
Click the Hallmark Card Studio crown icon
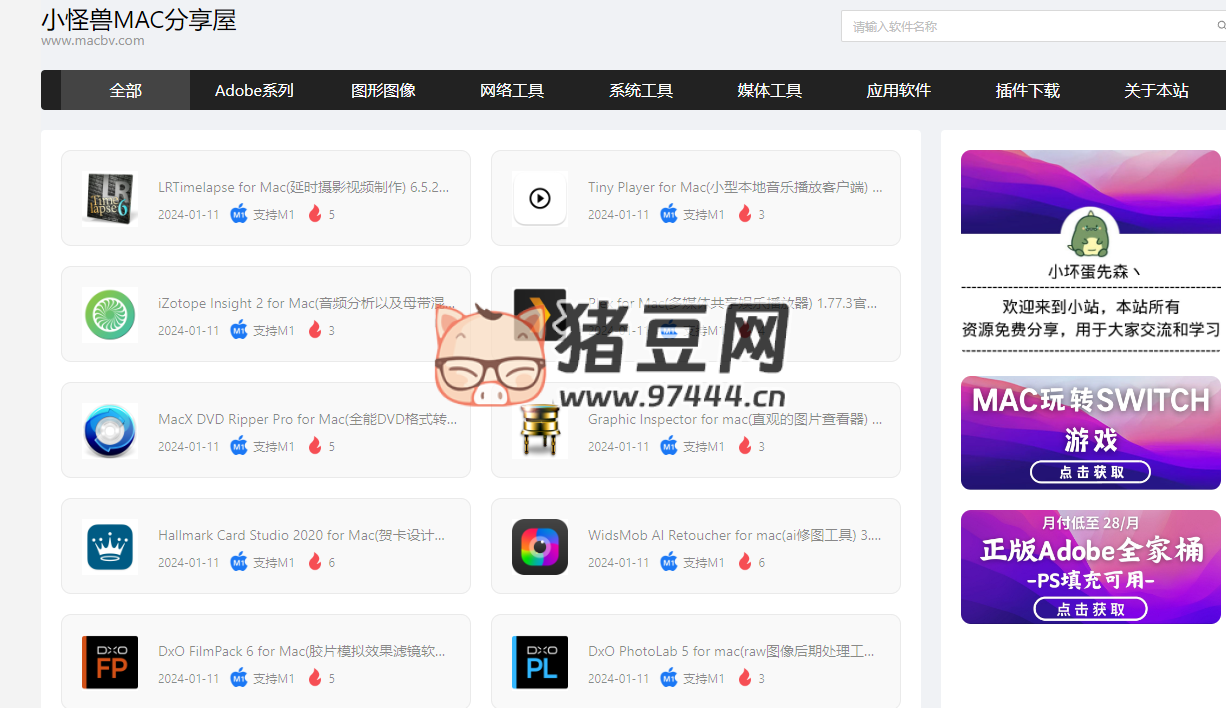click(x=109, y=546)
